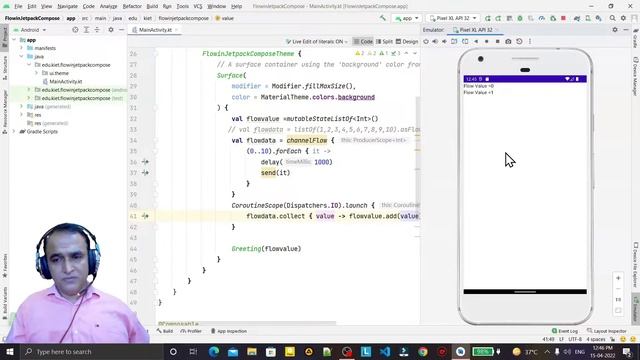Select MainActivity.kt editor tab
Viewport: 640px width, 360px height.
tap(155, 30)
